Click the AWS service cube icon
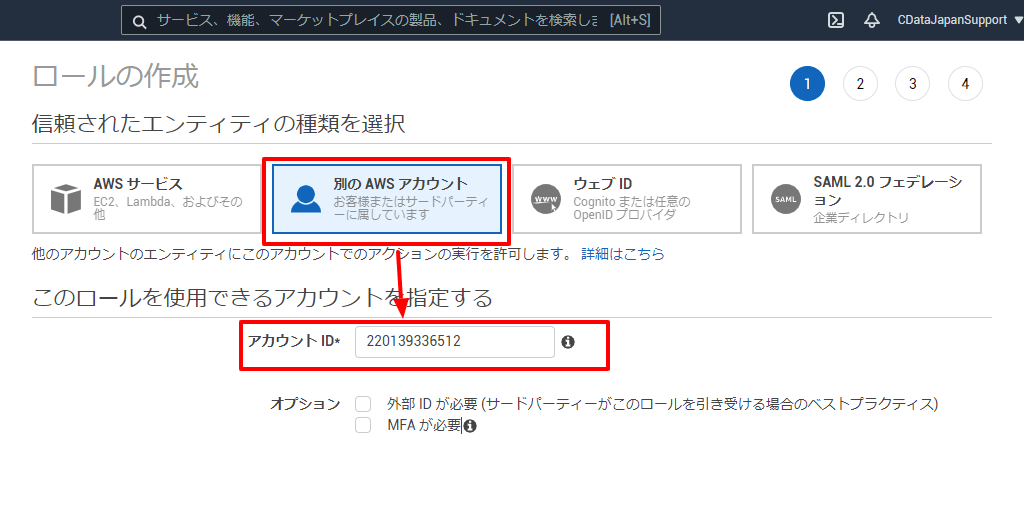This screenshot has height=528, width=1024. point(66,199)
